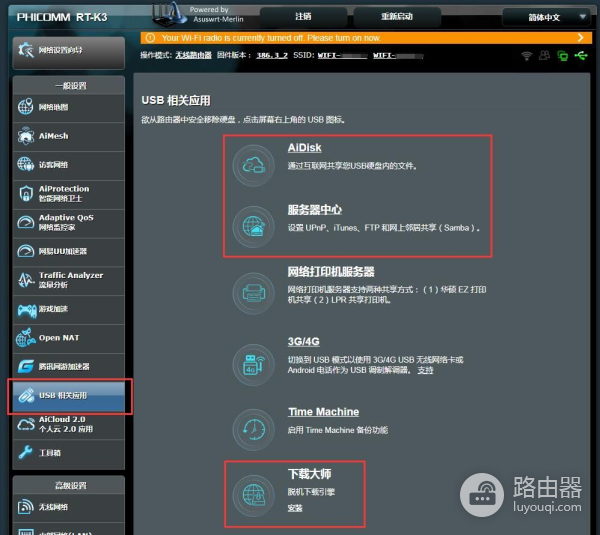Click the Wi-Fi status icon in header

pos(527,56)
